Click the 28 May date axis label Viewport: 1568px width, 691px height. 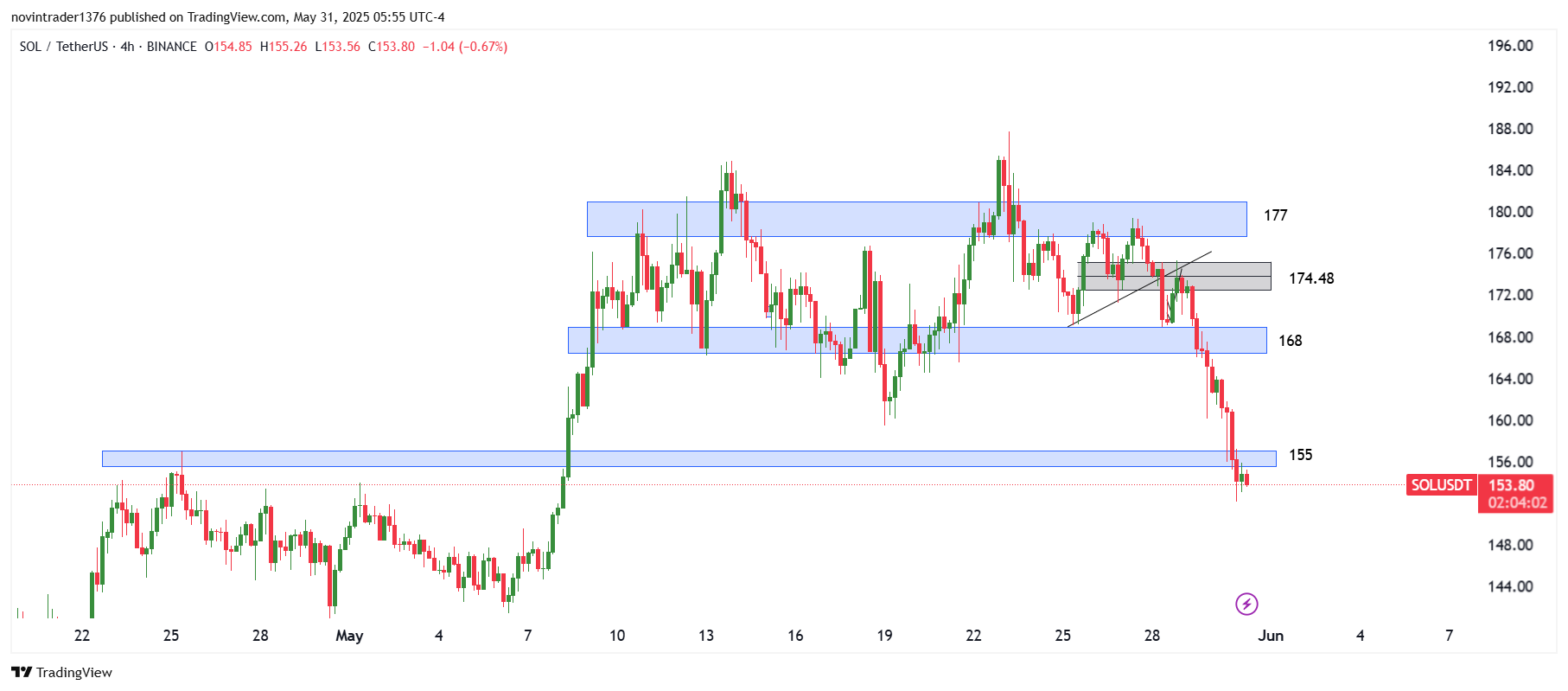pos(1152,636)
